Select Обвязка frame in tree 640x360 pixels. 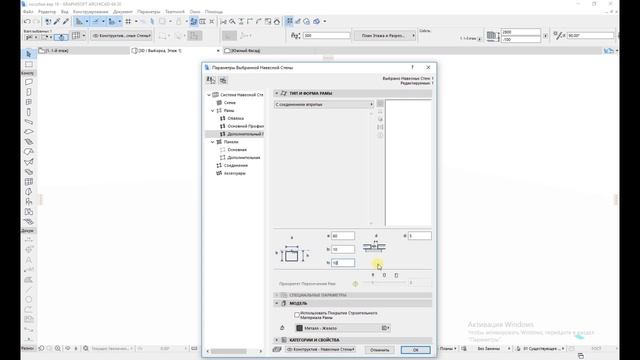pyautogui.click(x=236, y=118)
